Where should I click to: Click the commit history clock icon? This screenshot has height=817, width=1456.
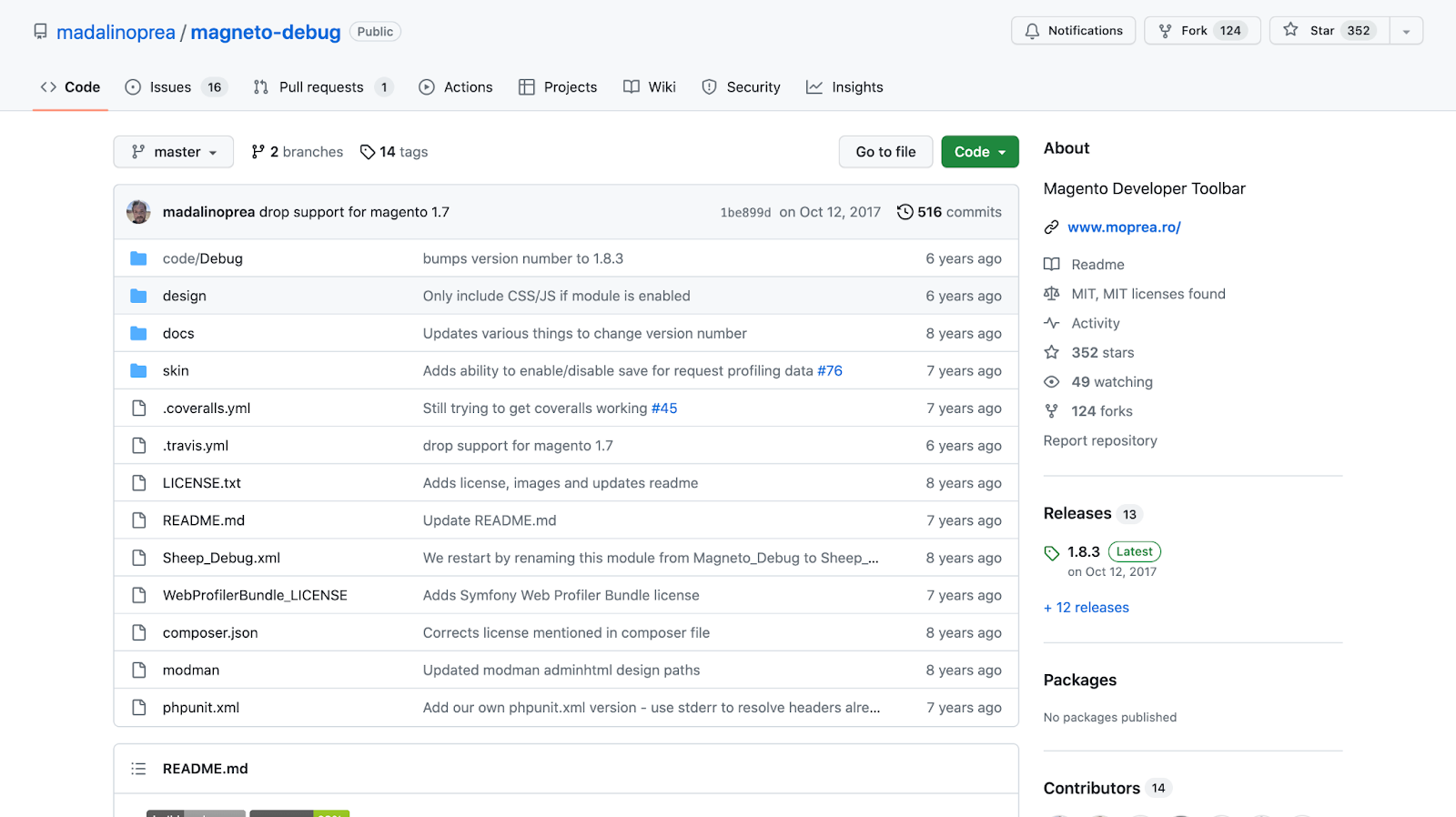pyautogui.click(x=905, y=212)
